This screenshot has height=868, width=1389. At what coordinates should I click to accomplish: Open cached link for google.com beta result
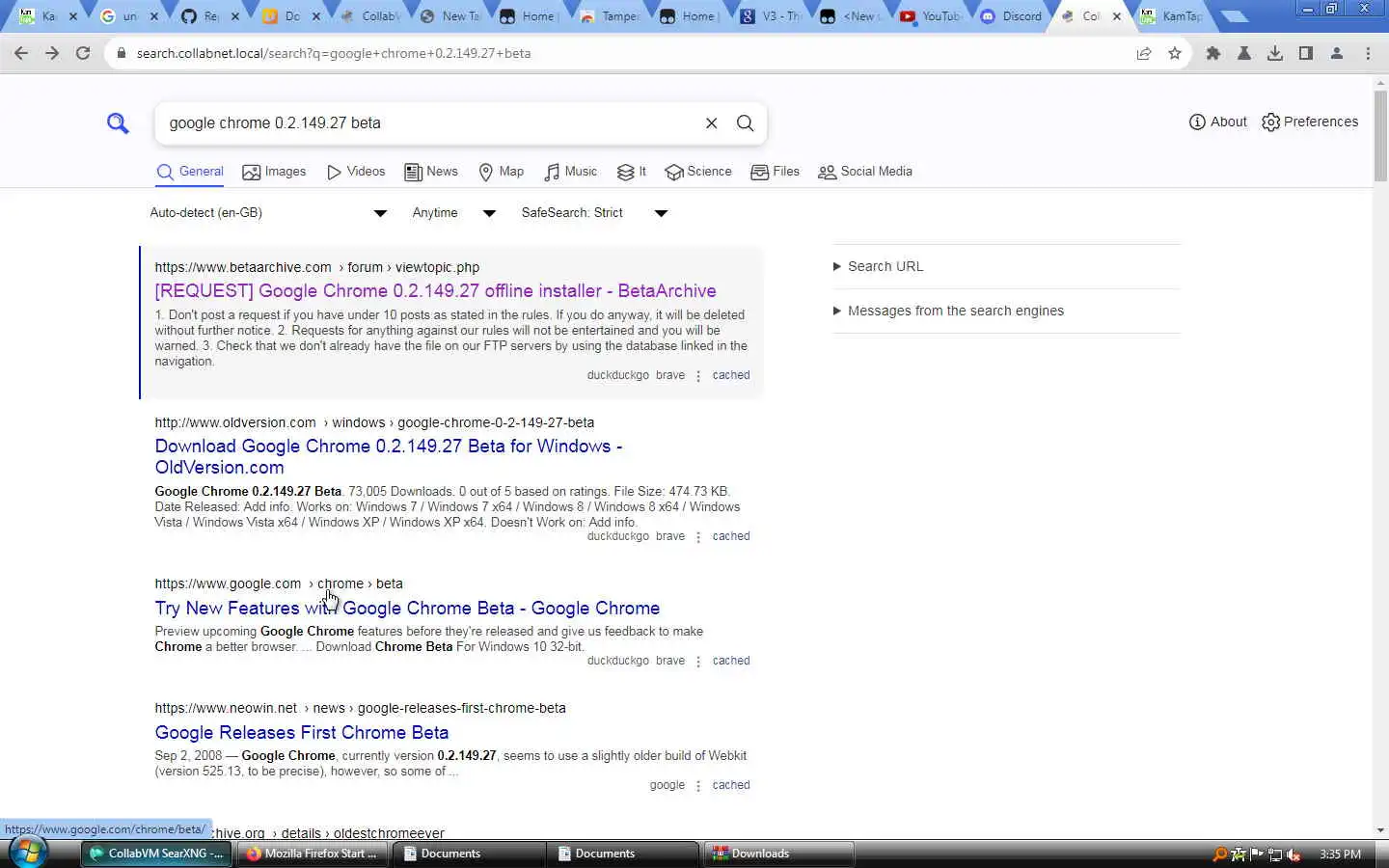(730, 661)
